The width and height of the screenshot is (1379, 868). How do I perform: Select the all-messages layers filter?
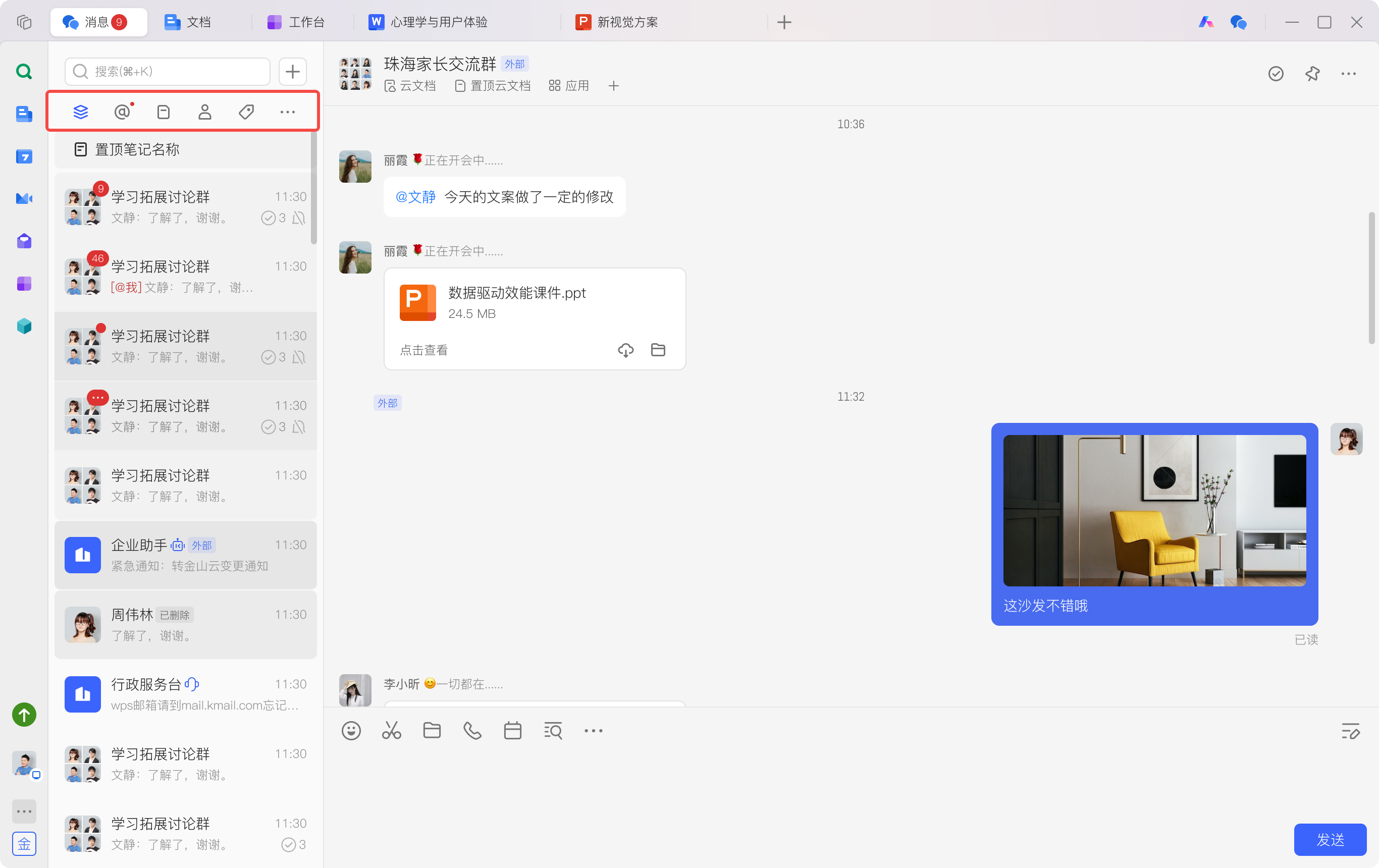81,112
